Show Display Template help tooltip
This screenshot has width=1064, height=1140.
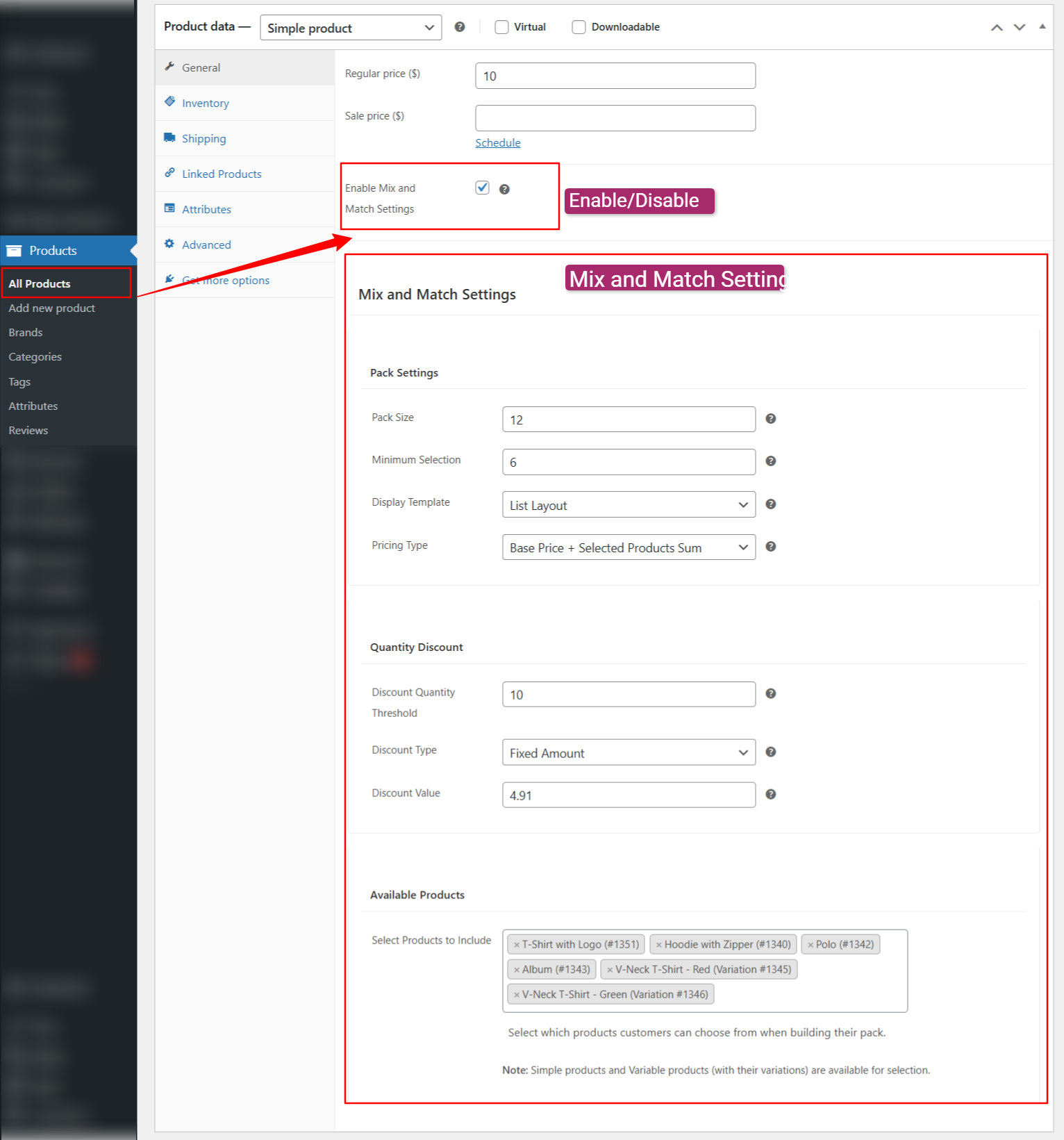click(x=771, y=504)
